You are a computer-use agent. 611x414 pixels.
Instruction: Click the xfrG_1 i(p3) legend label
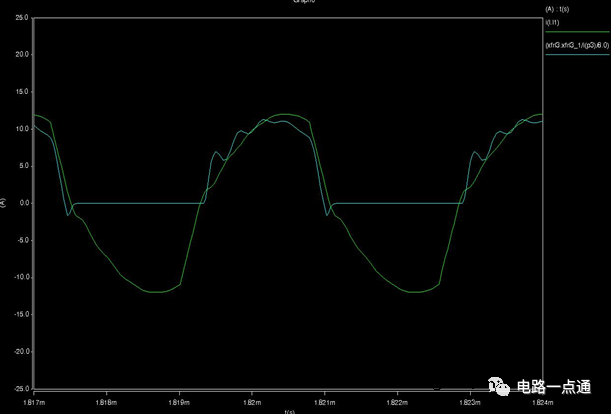[575, 45]
